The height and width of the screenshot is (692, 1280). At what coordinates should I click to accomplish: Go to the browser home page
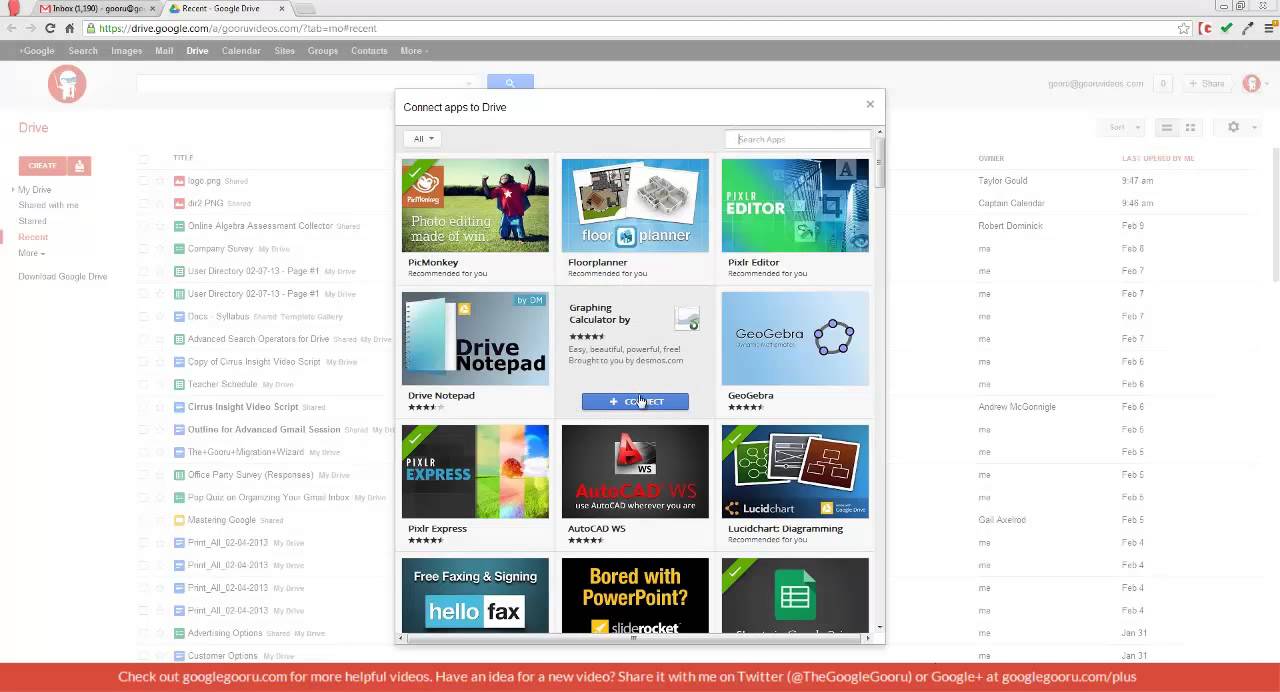click(69, 29)
